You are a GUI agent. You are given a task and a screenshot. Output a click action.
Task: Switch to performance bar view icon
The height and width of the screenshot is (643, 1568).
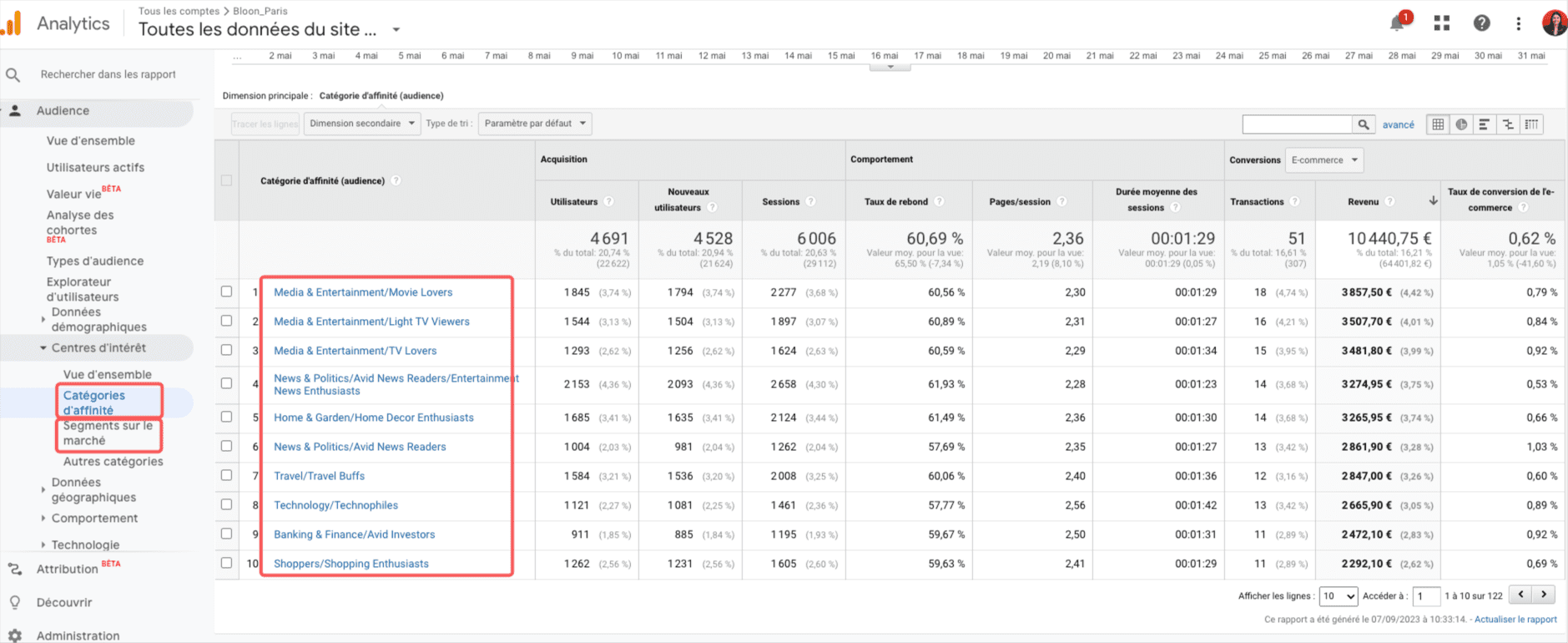[x=1485, y=124]
